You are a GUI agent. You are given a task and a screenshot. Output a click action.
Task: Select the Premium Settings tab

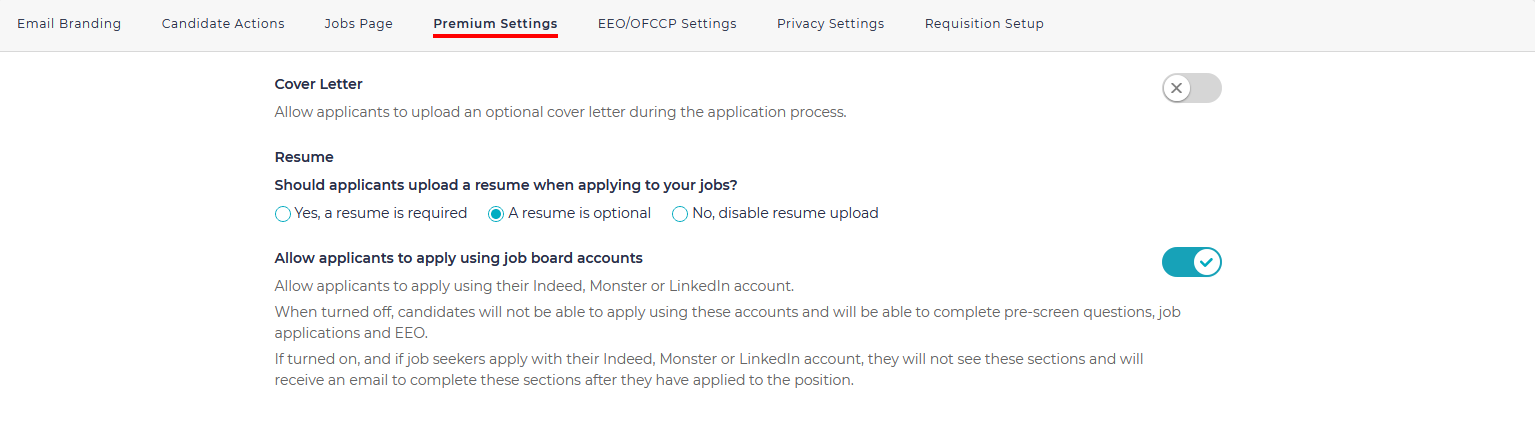pyautogui.click(x=495, y=24)
